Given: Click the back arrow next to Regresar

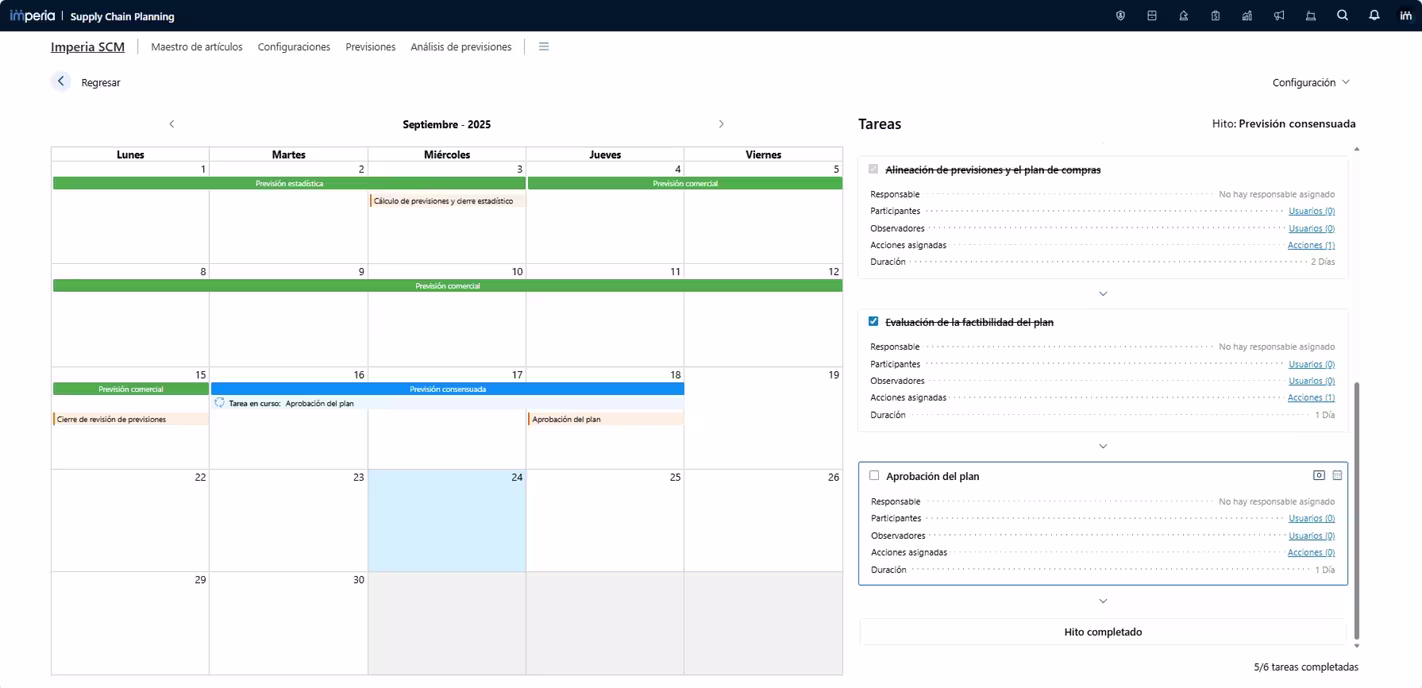Looking at the screenshot, I should pyautogui.click(x=61, y=82).
